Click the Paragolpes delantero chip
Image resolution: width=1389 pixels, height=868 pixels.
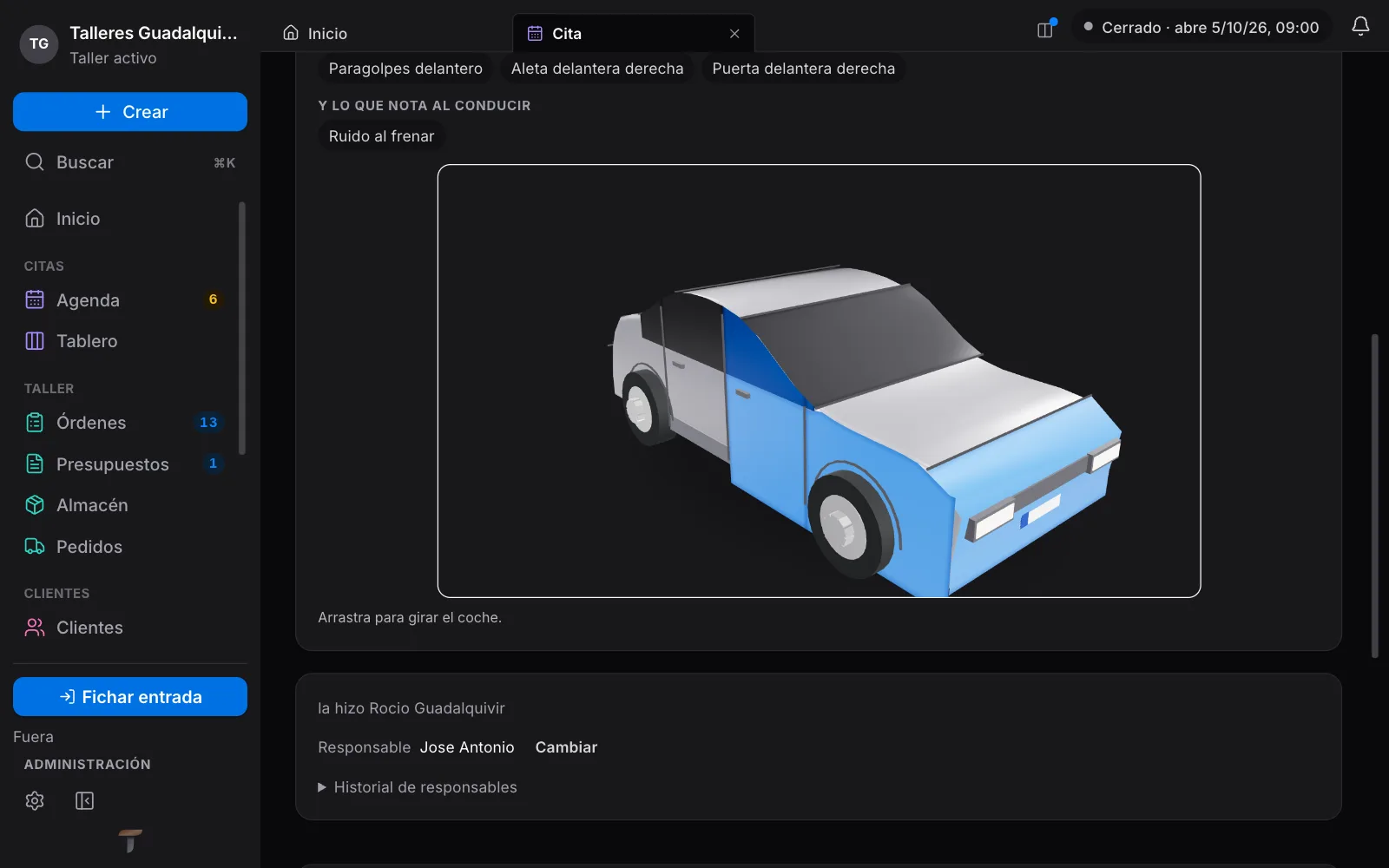tap(405, 69)
